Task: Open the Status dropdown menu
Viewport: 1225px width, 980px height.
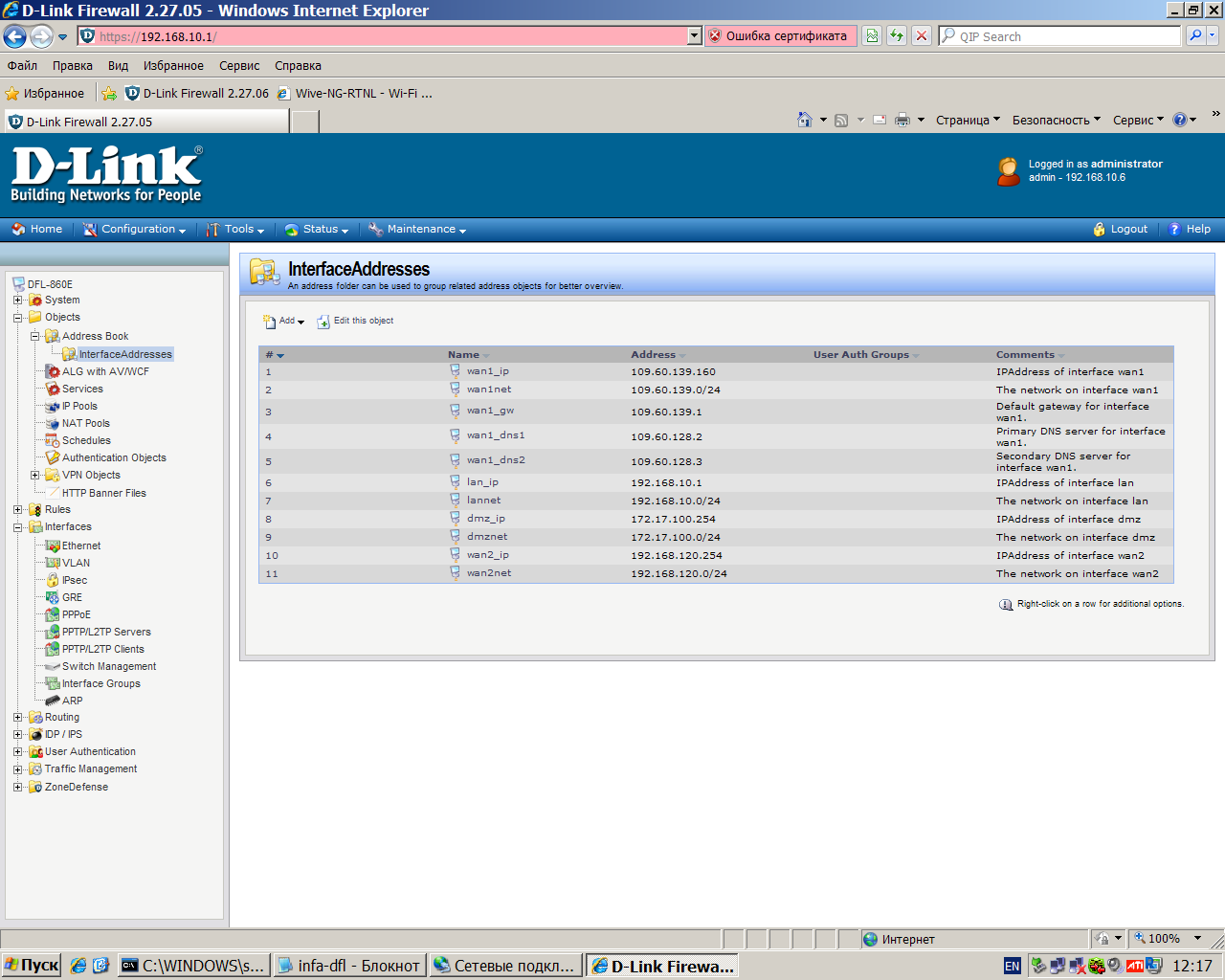Action: pos(317,230)
